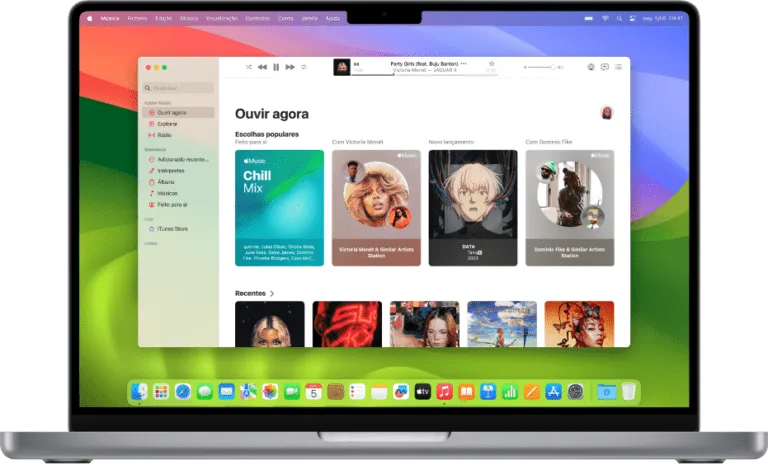Image resolution: width=768 pixels, height=465 pixels.
Task: Click the song playback progress bar
Action: tap(425, 74)
